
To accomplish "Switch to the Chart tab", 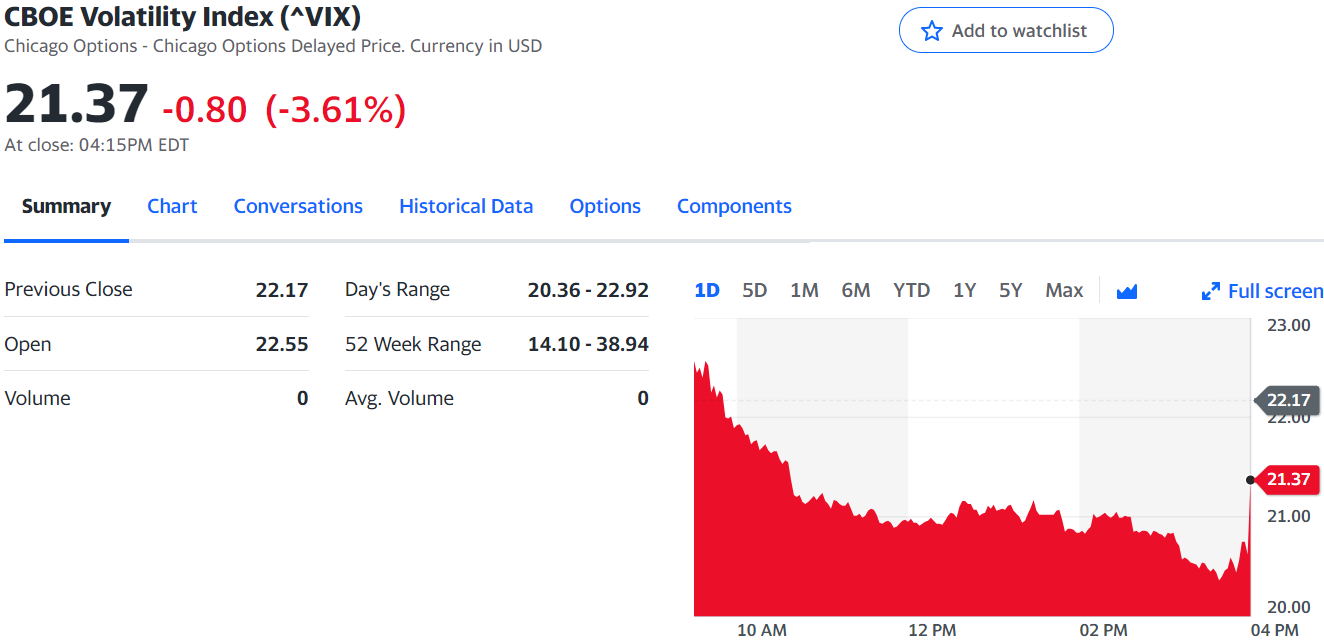I will [x=172, y=206].
